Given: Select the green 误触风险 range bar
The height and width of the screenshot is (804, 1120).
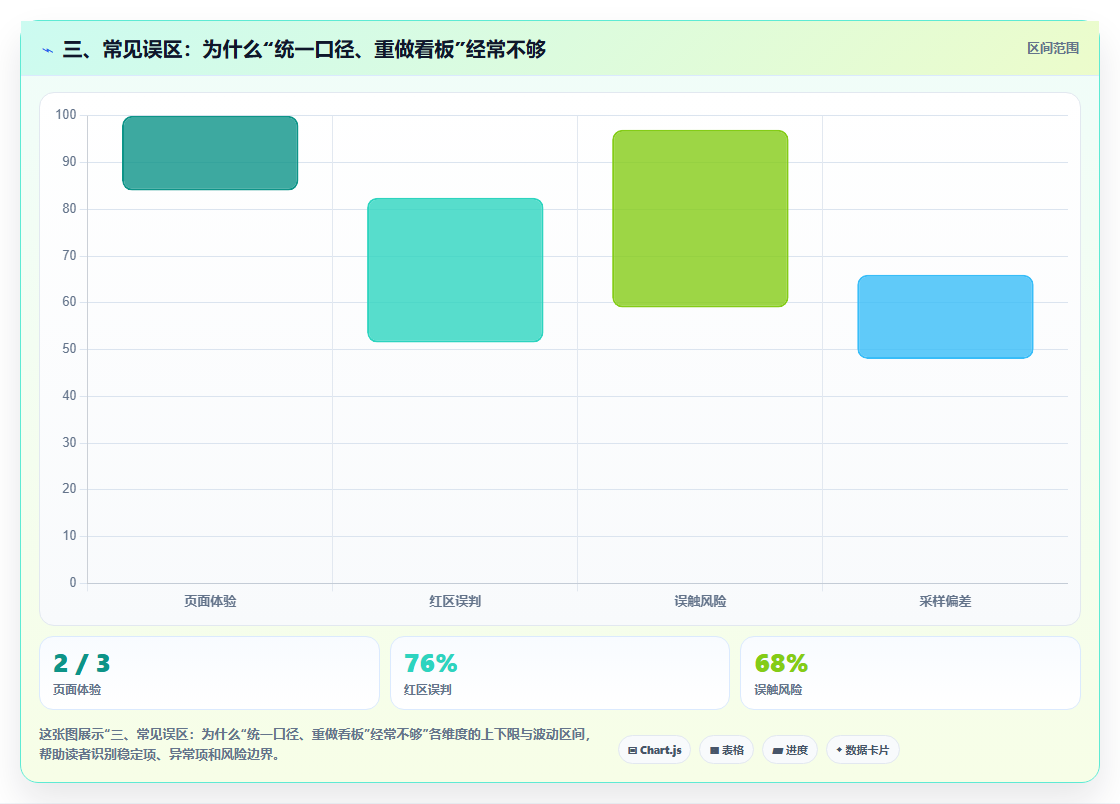Looking at the screenshot, I should coord(700,218).
